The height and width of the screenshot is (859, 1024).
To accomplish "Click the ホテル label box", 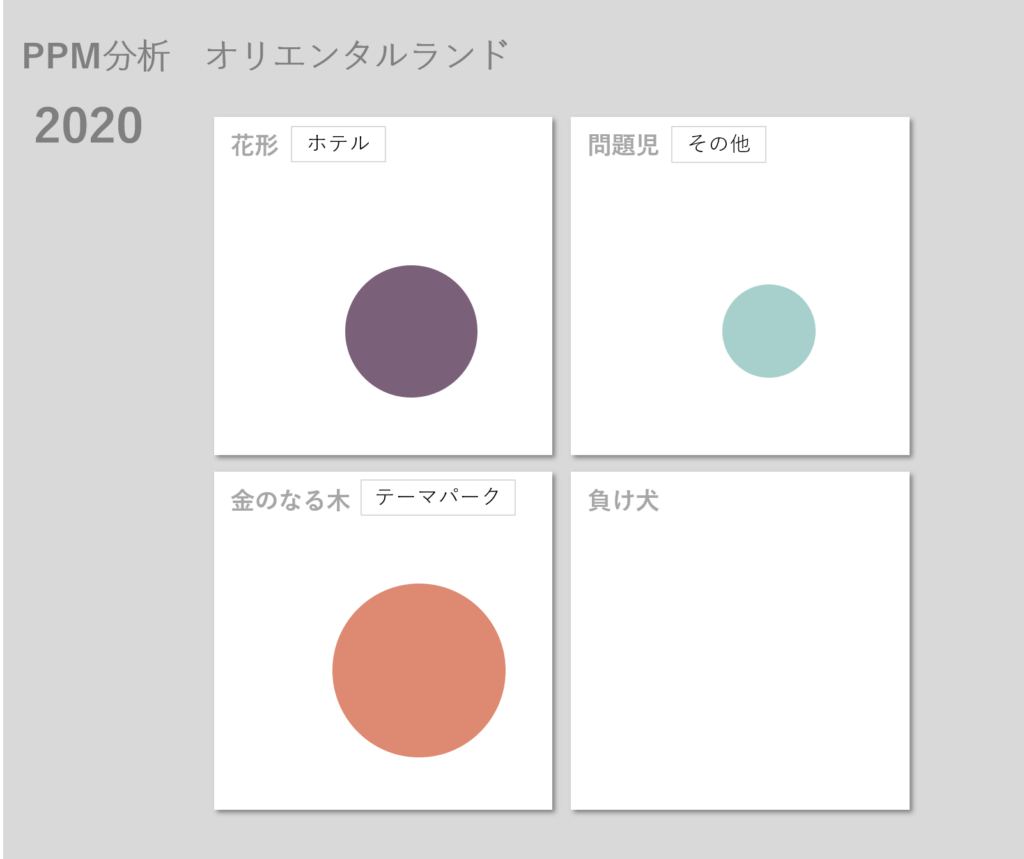I will [338, 144].
